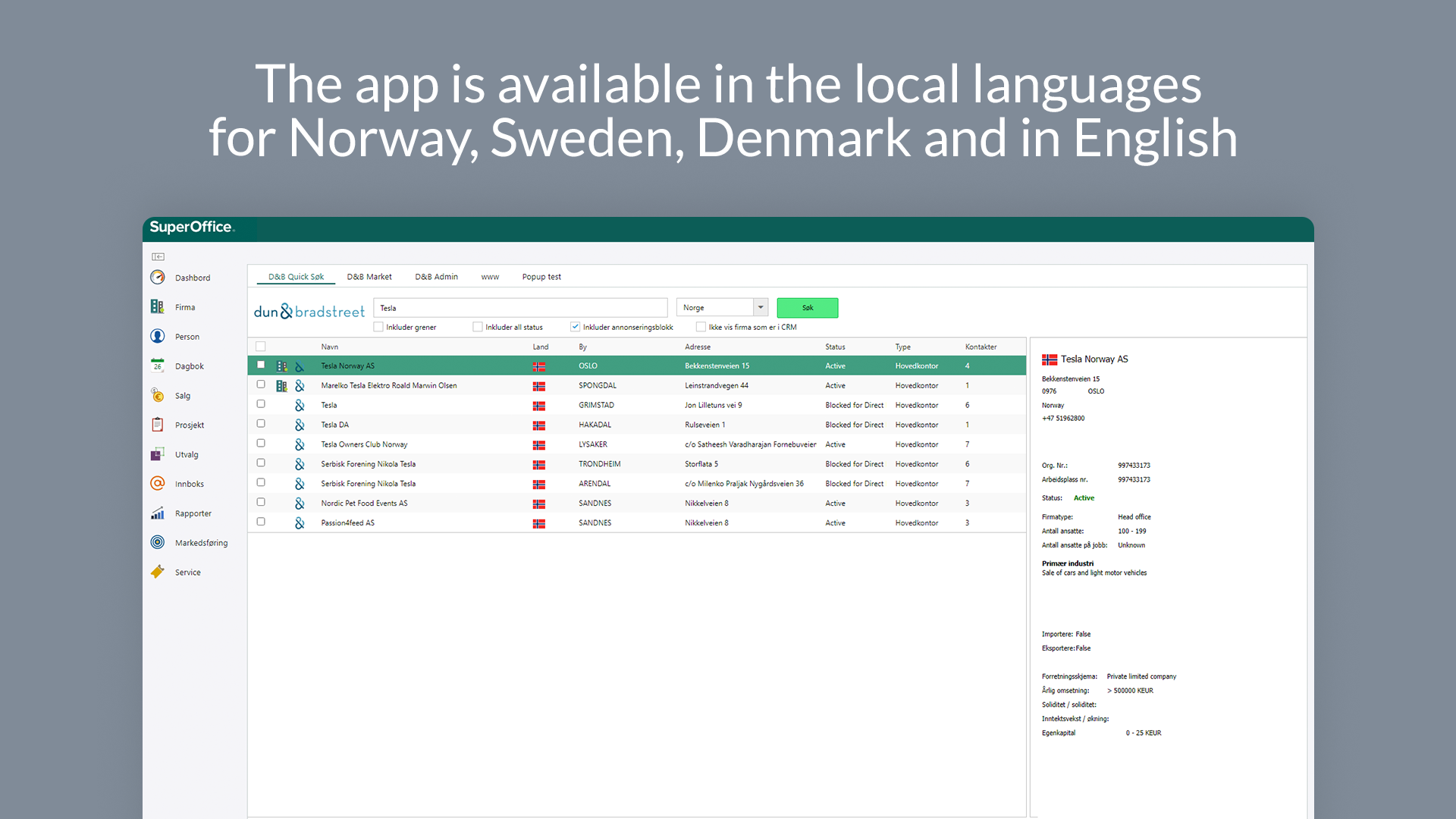The image size is (1456, 819).
Task: Open the Service ticket icon
Action: [x=158, y=573]
